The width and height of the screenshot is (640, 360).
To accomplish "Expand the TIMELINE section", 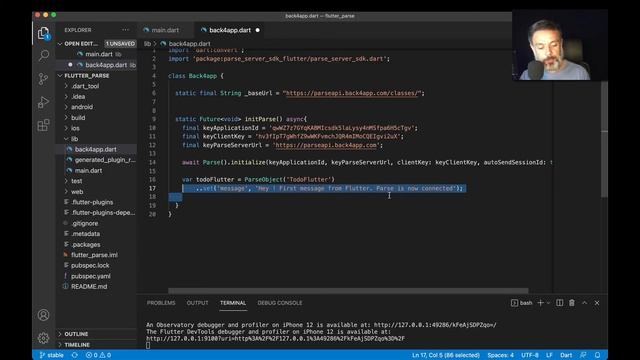I will tap(77, 344).
